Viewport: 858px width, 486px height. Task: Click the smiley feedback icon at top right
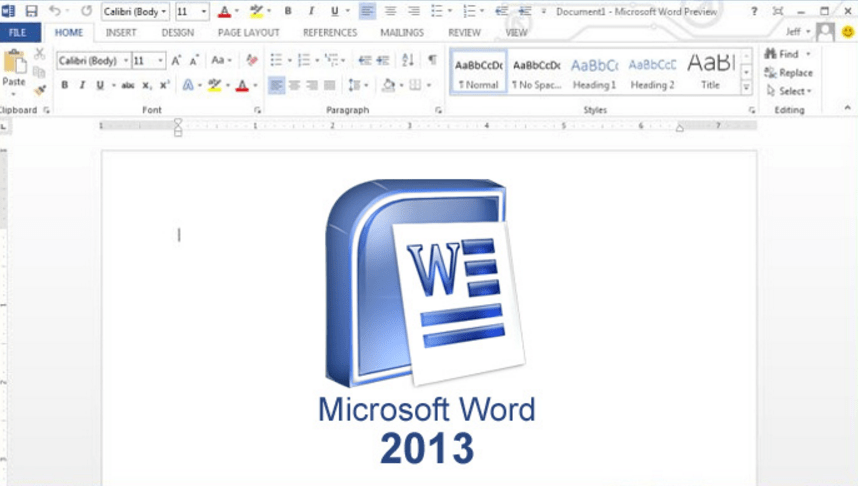point(848,32)
